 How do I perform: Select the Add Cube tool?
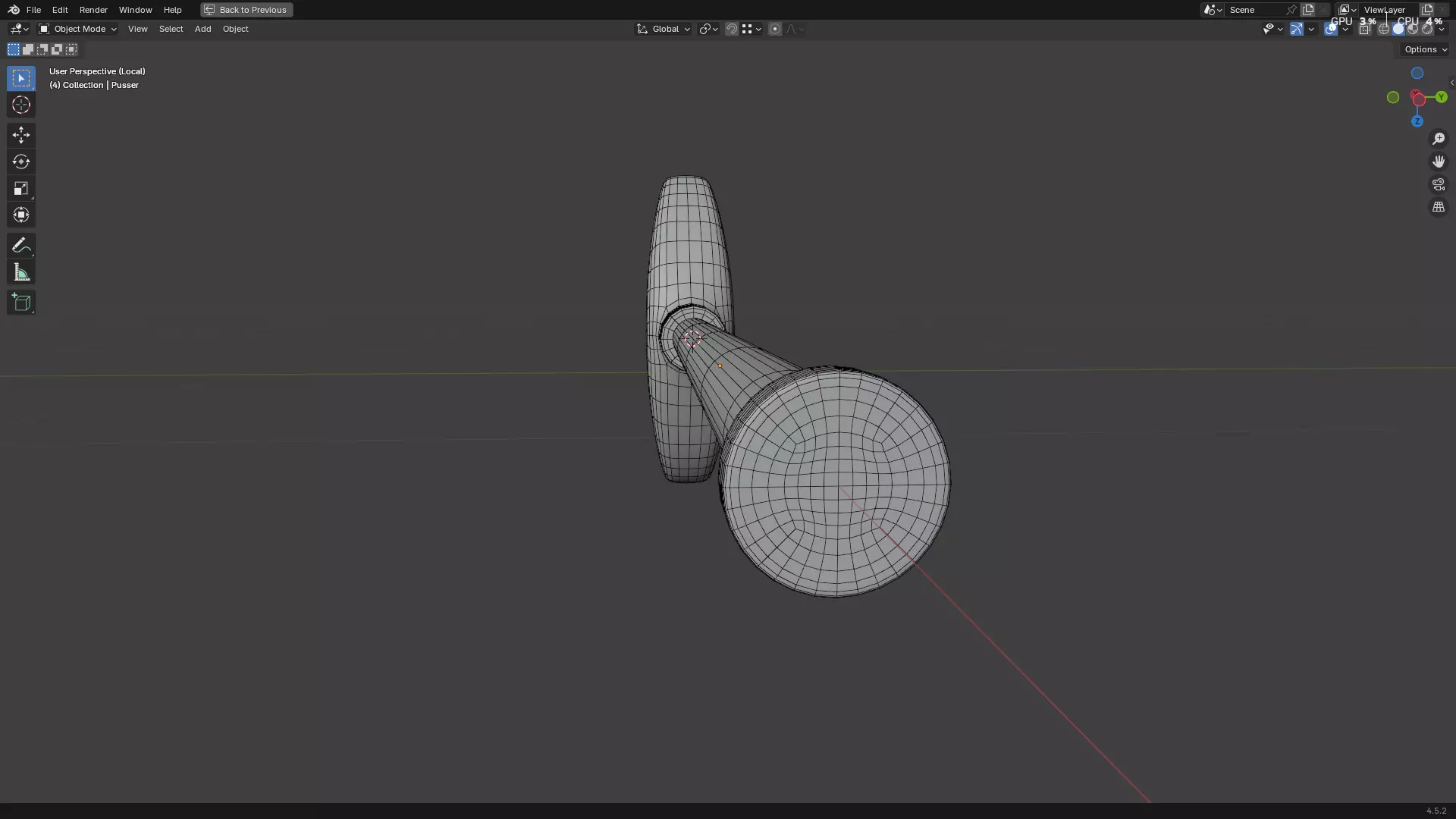pyautogui.click(x=20, y=303)
